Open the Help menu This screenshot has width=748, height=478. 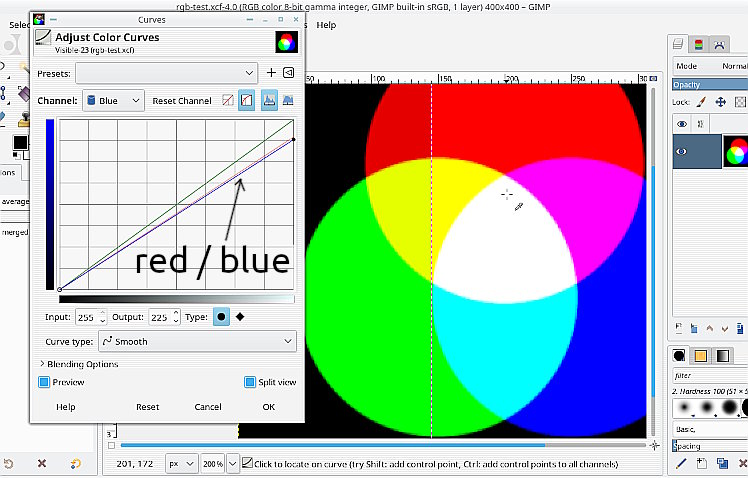(x=326, y=24)
